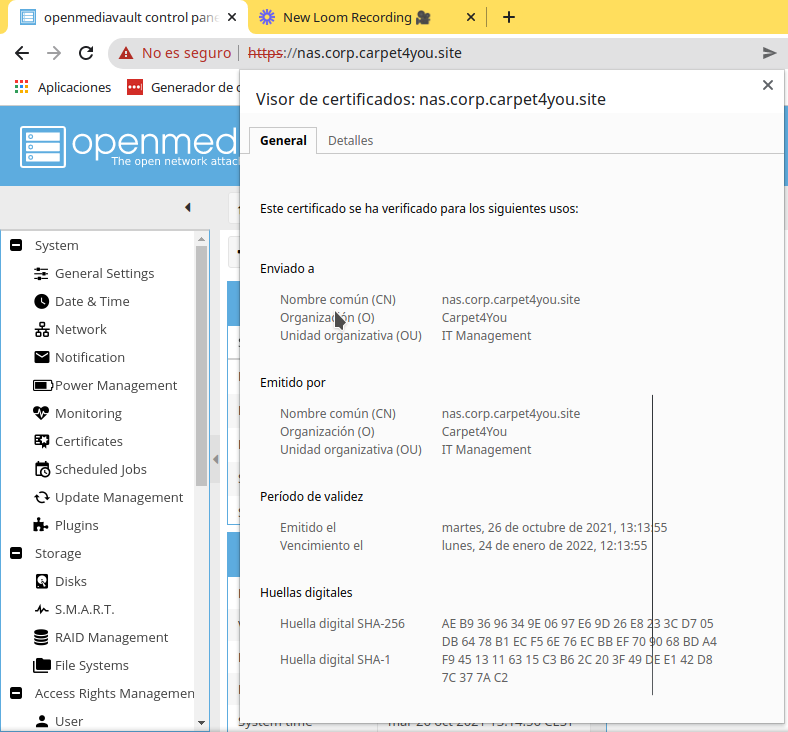Switch to the Detalles certificate tab
Screen dimensions: 788x732
click(x=351, y=141)
